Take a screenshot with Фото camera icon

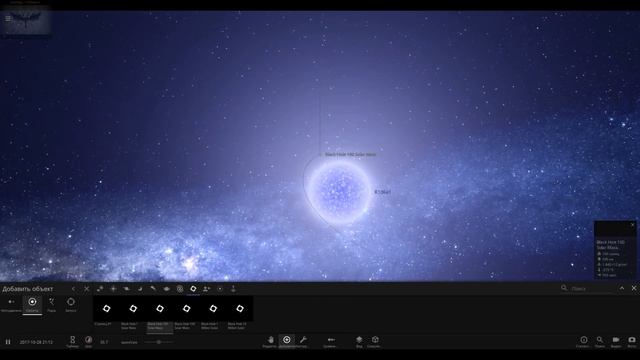[x=631, y=341]
